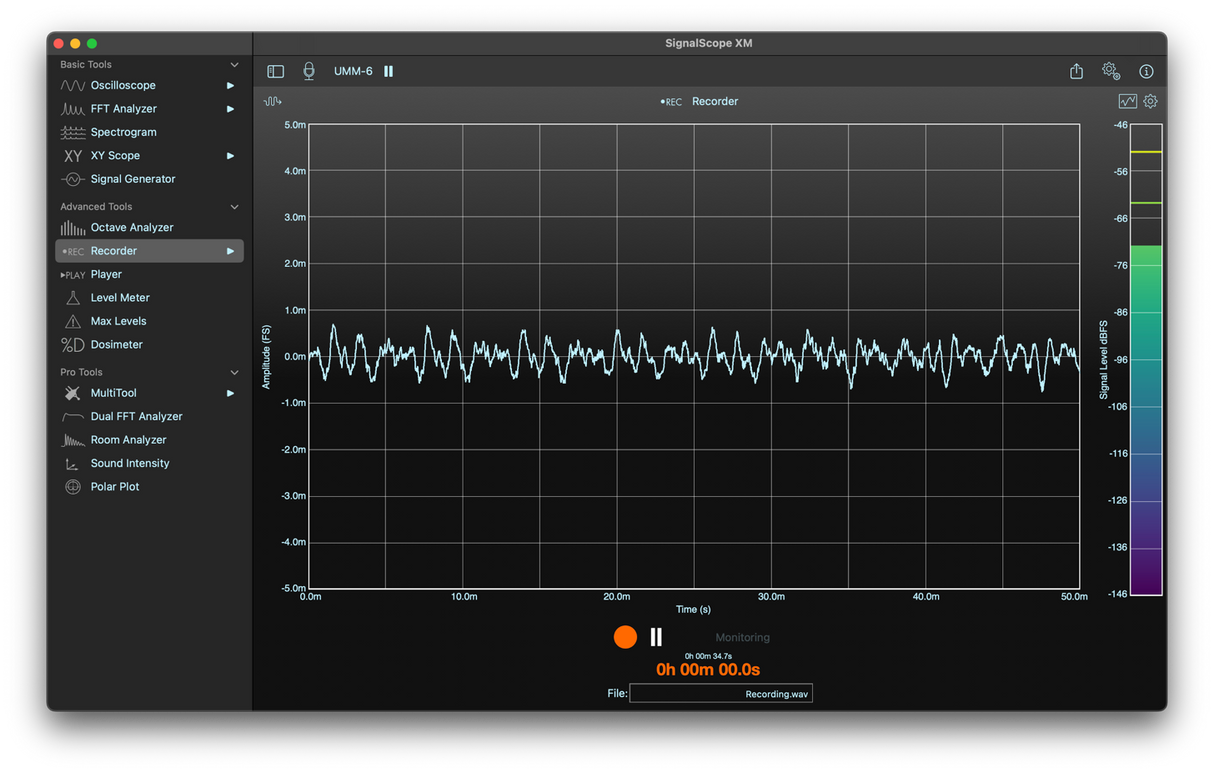Collapse the Advanced Tools section

point(234,207)
